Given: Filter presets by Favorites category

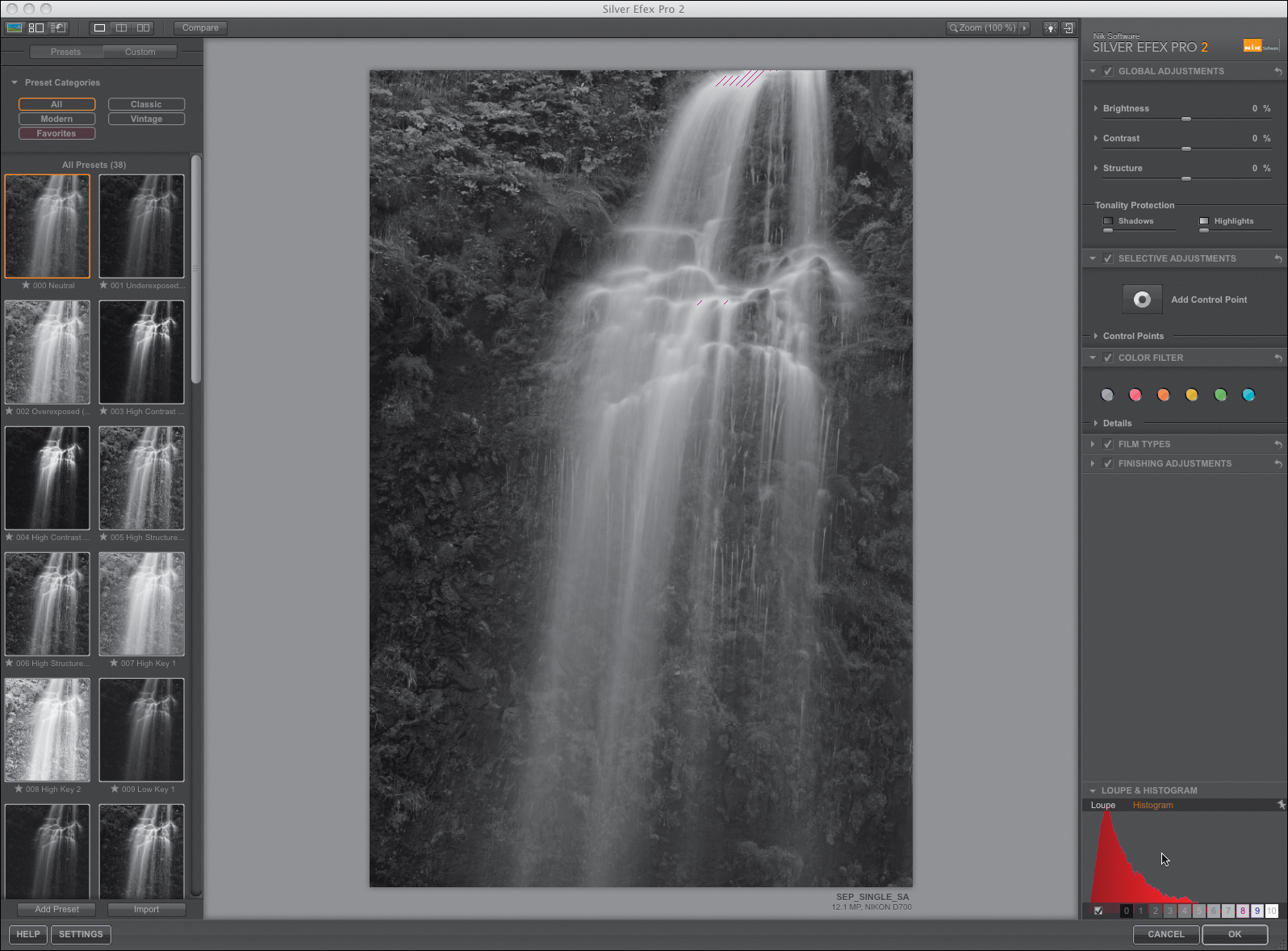Looking at the screenshot, I should [56, 133].
